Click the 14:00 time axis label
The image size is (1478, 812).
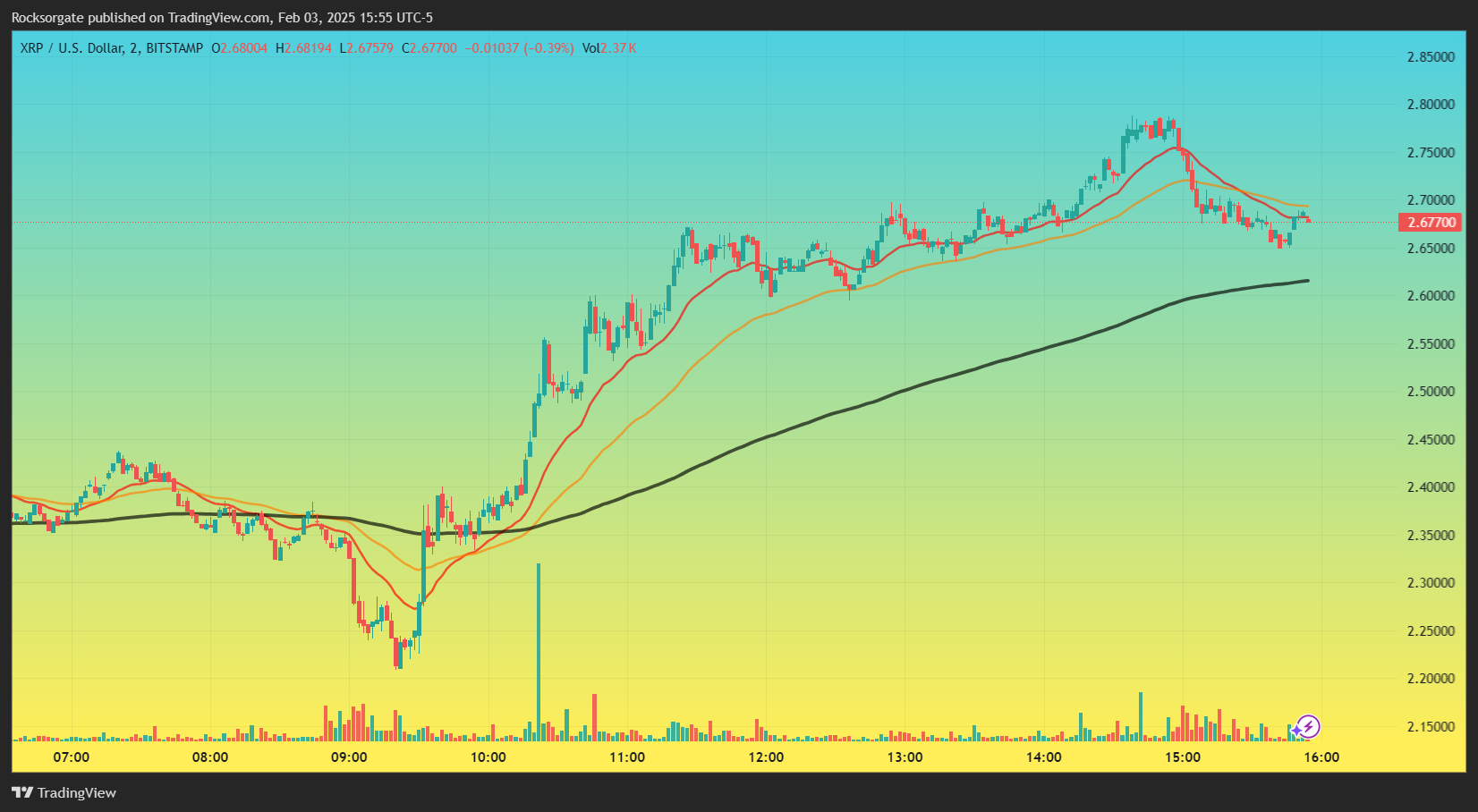pos(1044,757)
